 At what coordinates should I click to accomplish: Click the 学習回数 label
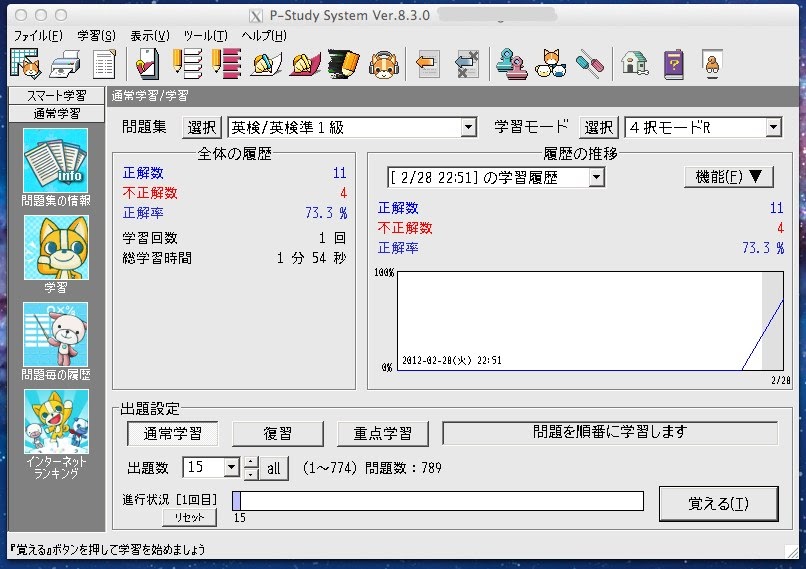(x=150, y=238)
